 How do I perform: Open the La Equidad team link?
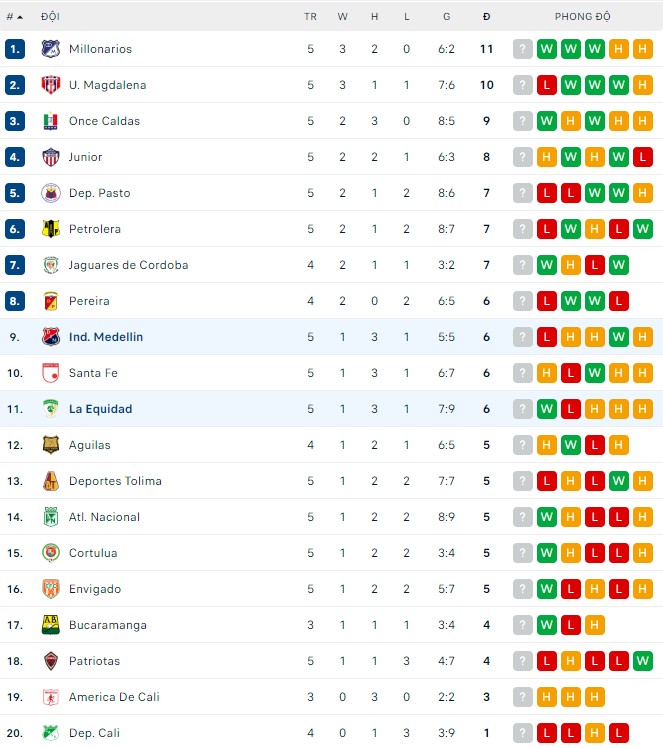[100, 409]
